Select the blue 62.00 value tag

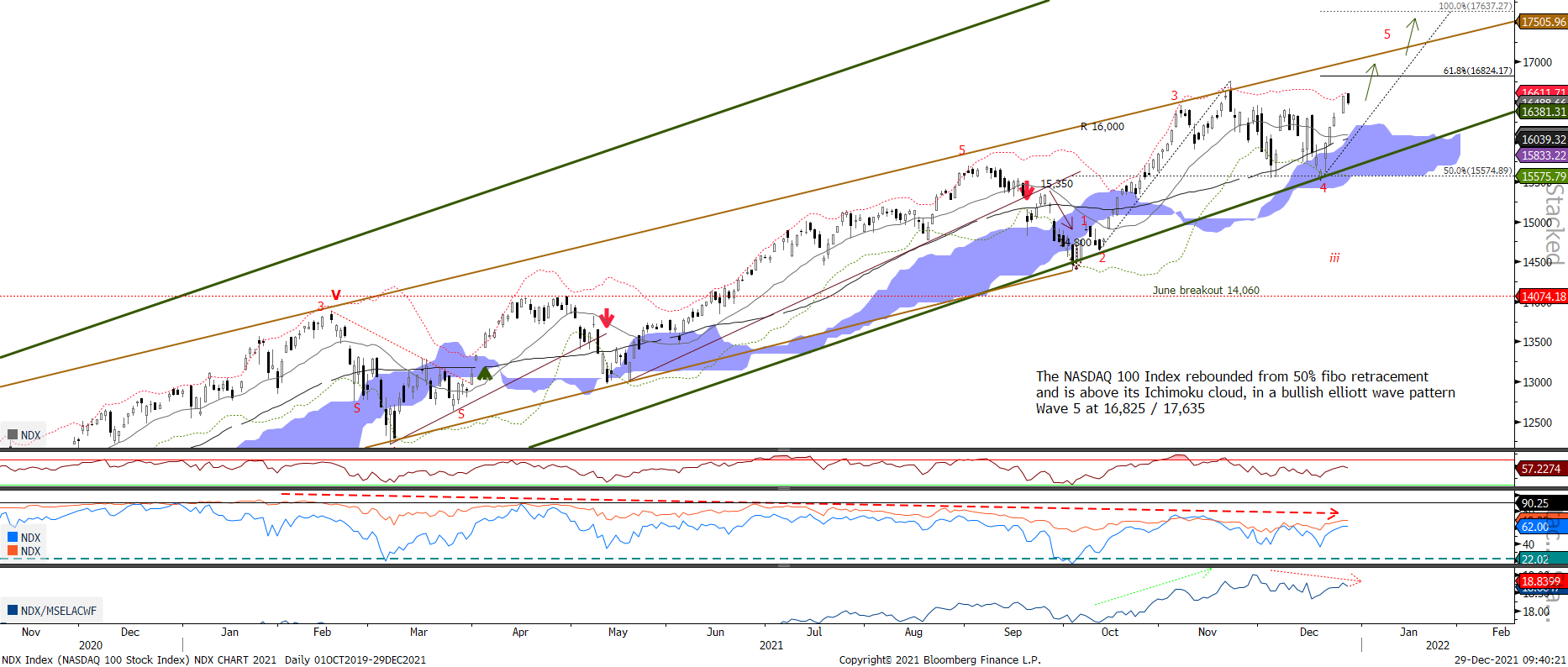point(1541,527)
